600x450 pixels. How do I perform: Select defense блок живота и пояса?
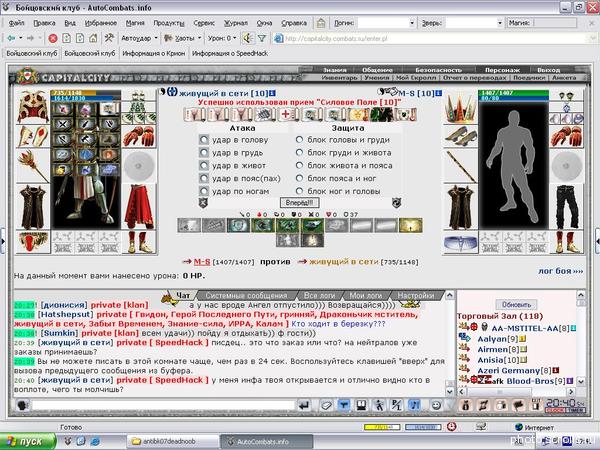pyautogui.click(x=299, y=165)
